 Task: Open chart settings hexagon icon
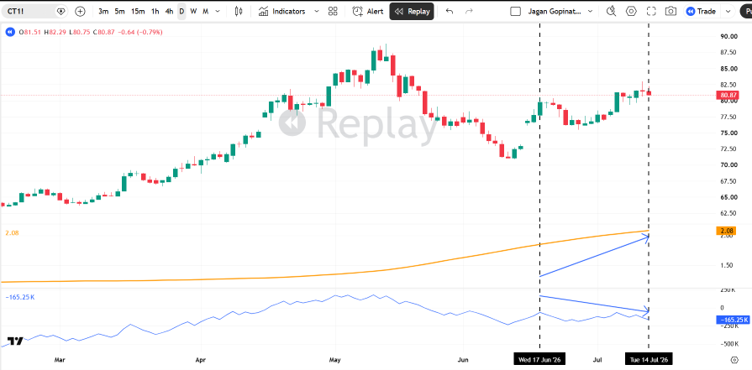coord(631,12)
